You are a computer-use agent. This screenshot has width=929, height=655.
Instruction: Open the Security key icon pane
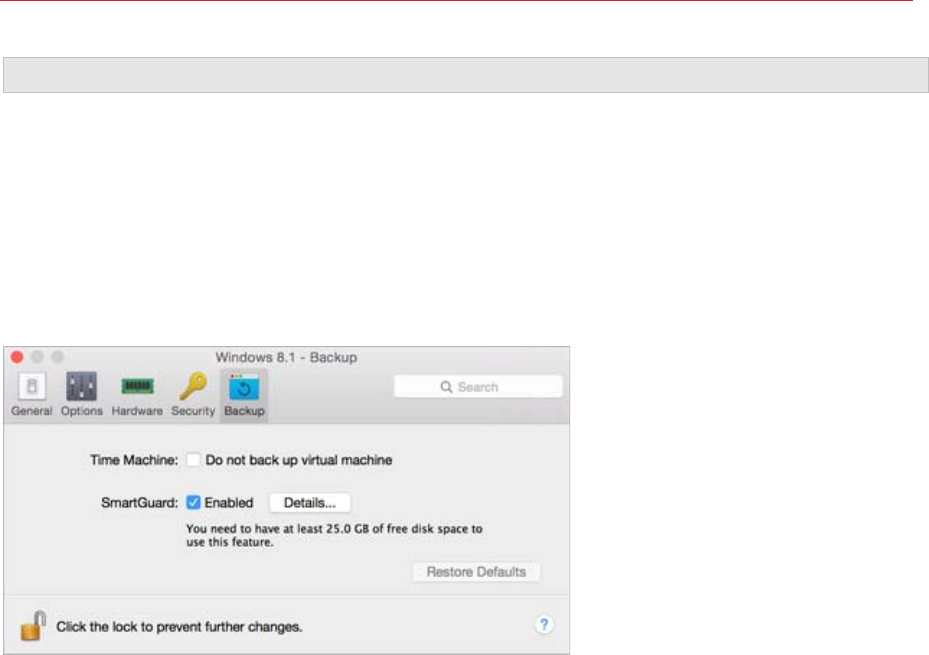pyautogui.click(x=193, y=395)
